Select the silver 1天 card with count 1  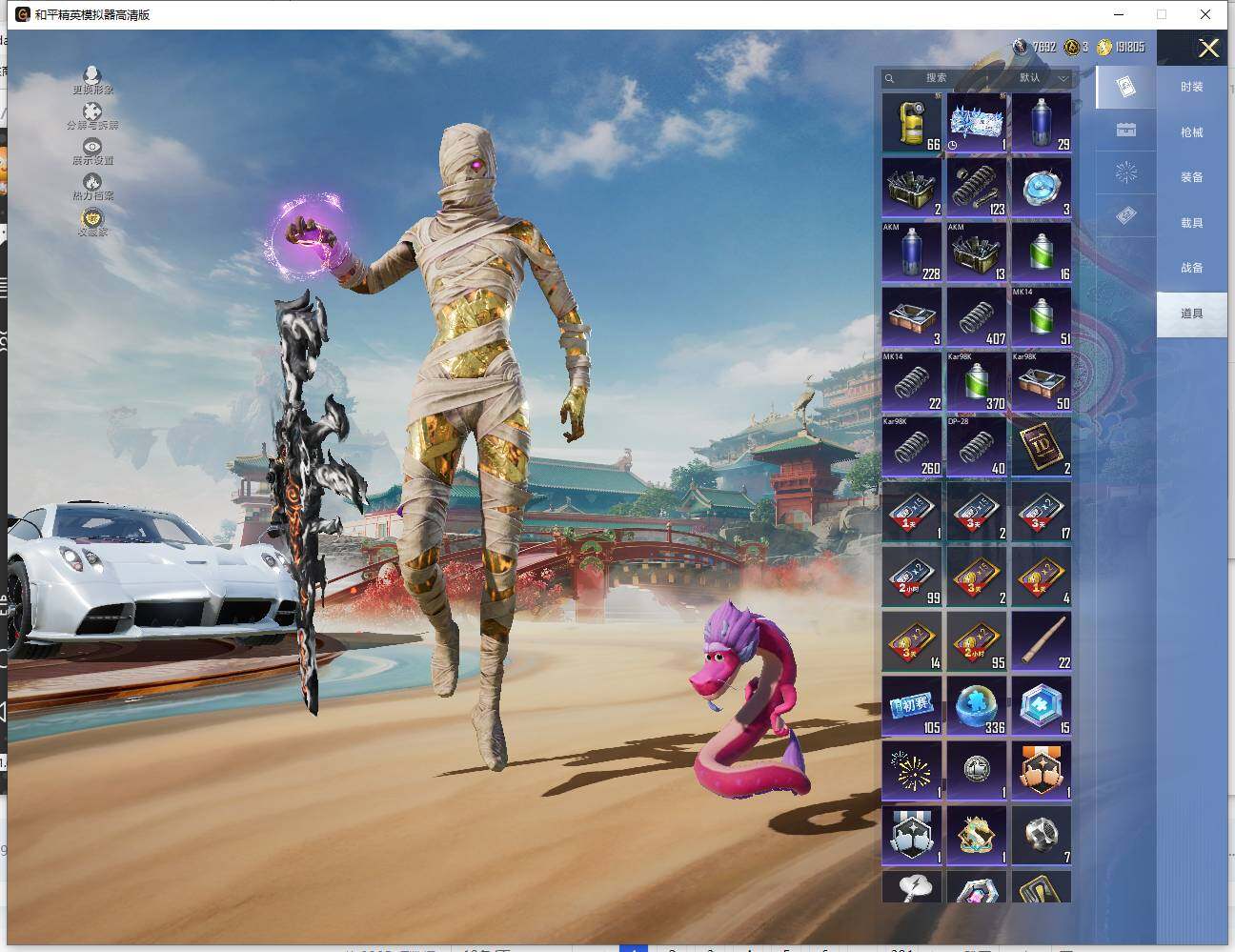pyautogui.click(x=912, y=512)
